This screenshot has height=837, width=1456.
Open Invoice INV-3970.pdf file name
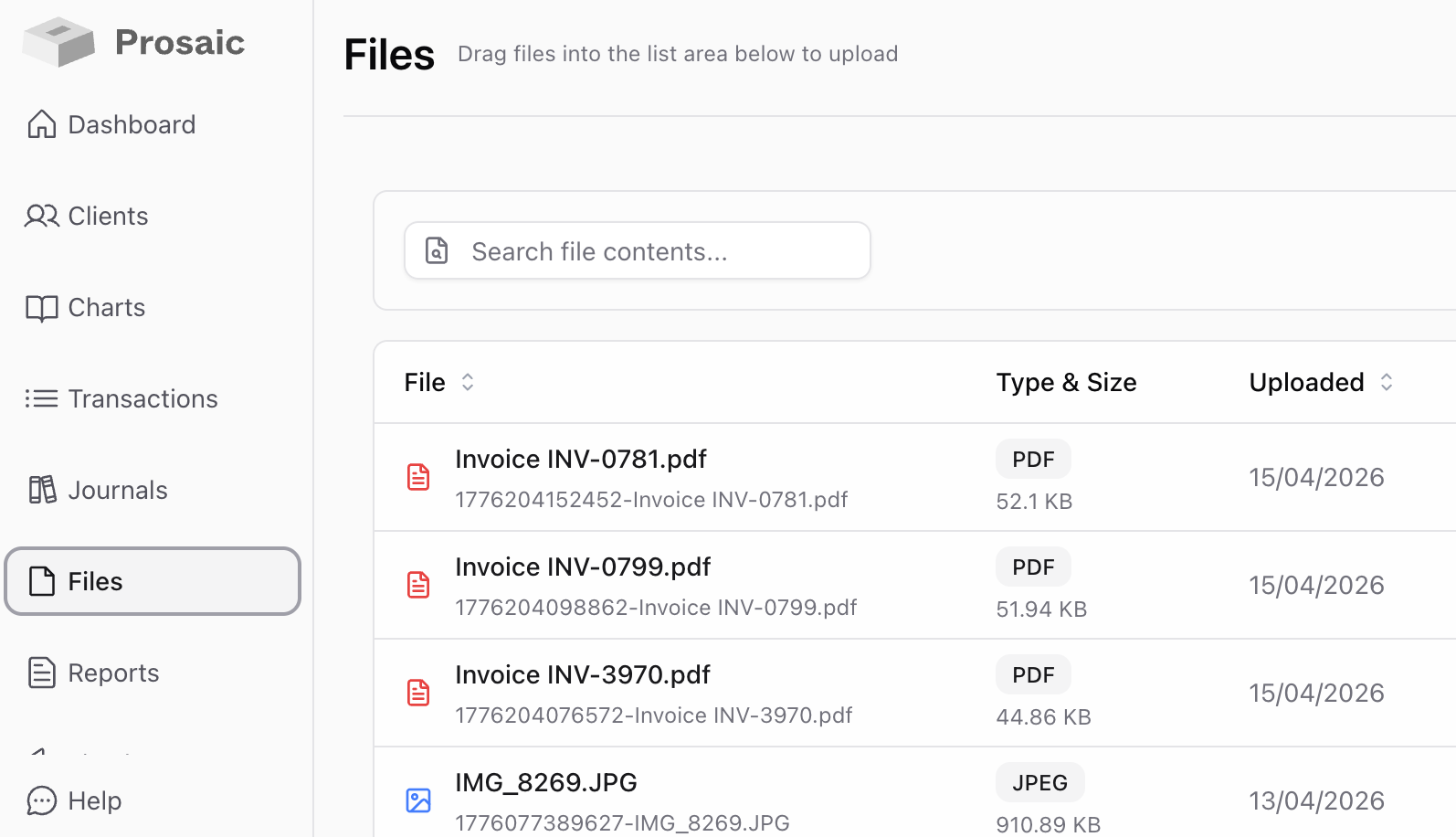[583, 674]
